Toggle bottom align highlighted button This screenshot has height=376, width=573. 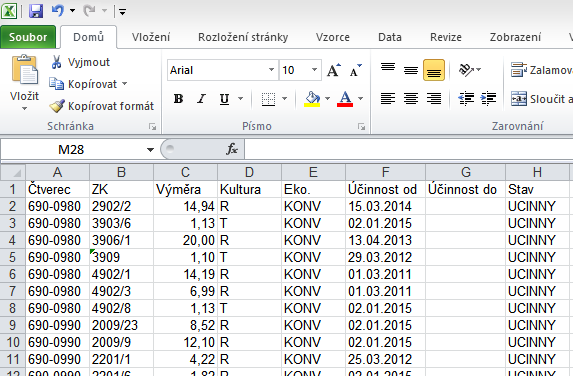tap(434, 70)
